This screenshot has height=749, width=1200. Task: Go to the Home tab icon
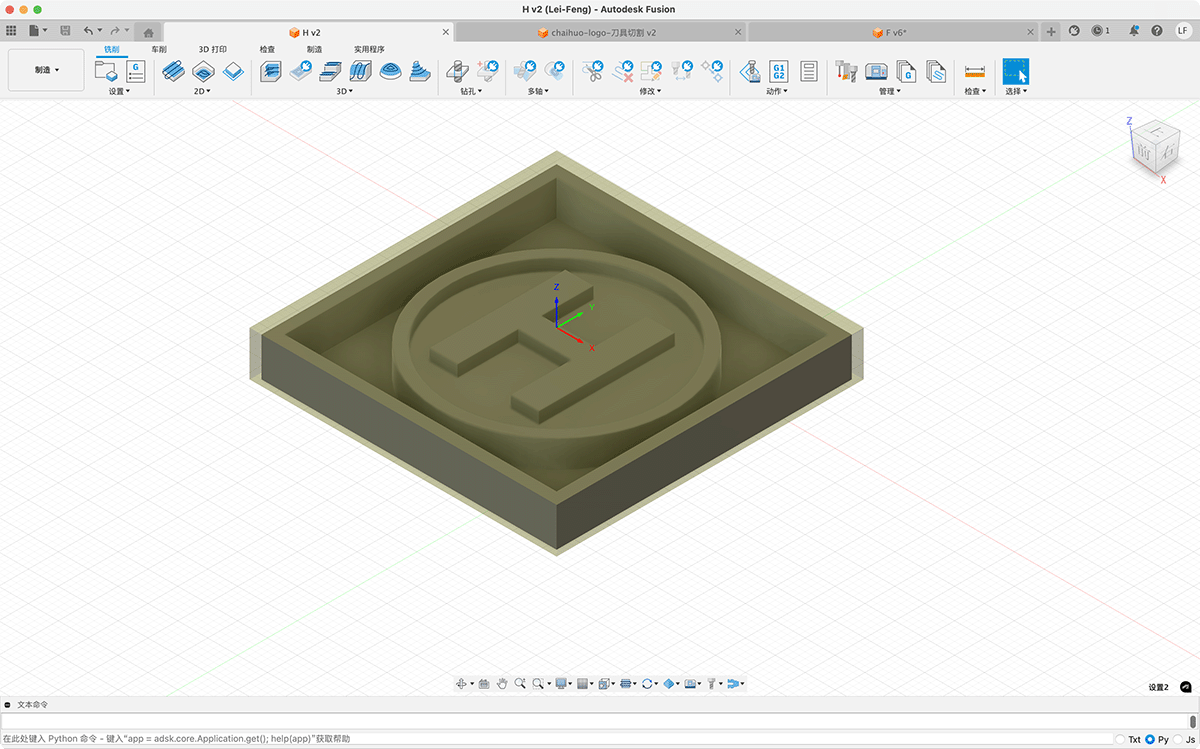(148, 32)
